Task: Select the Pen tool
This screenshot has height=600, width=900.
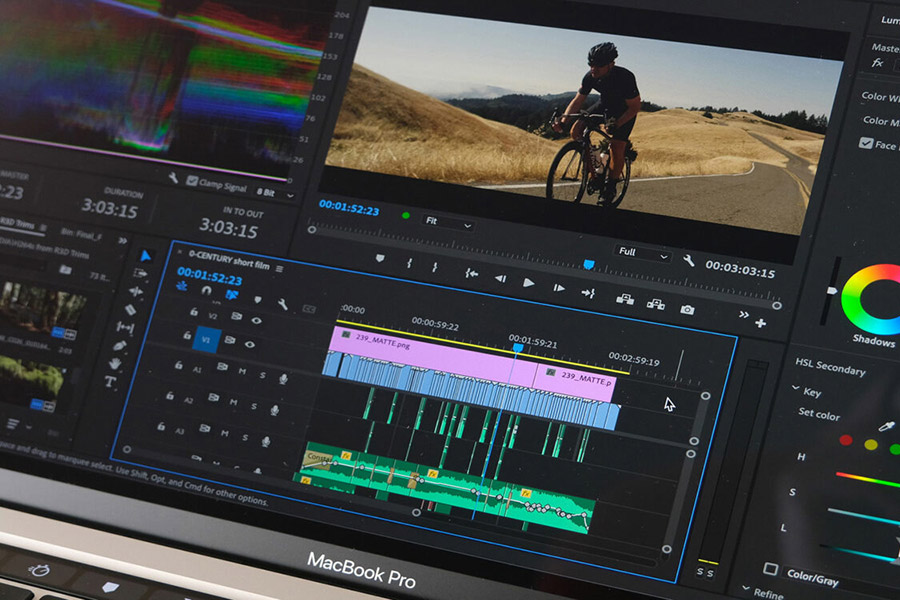Action: click(x=120, y=346)
